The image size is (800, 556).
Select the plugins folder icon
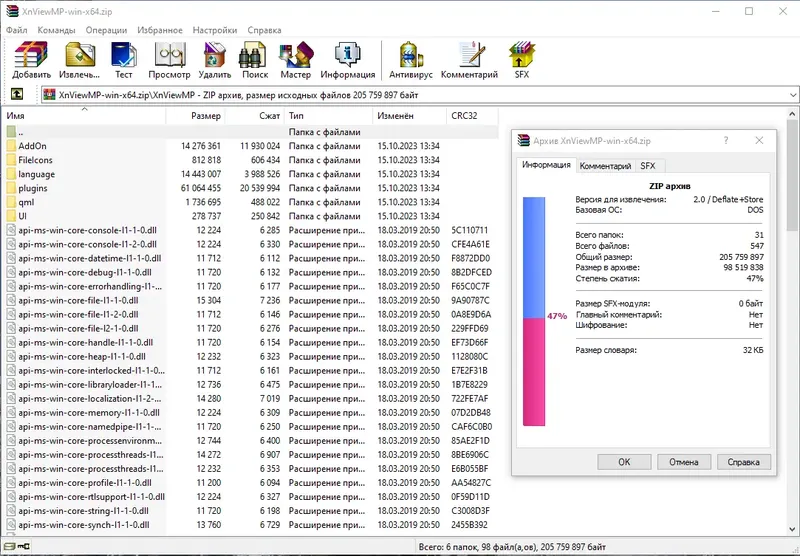pos(11,188)
